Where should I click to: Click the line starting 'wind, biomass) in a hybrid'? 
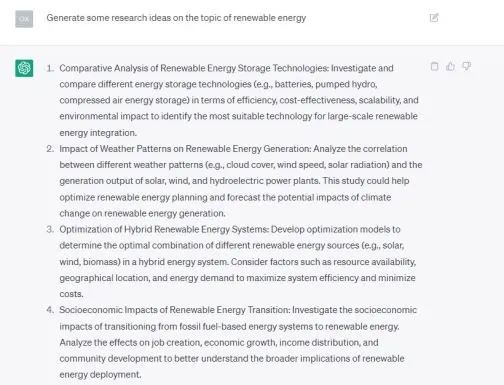tap(238, 262)
